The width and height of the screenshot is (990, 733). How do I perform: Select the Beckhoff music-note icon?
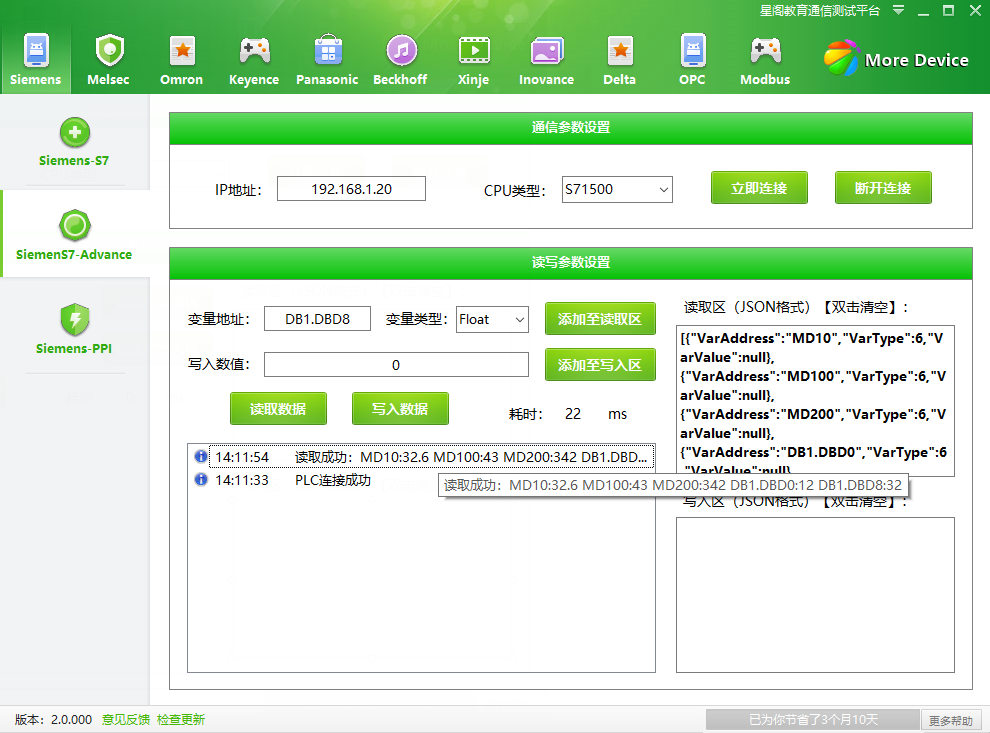pos(401,51)
